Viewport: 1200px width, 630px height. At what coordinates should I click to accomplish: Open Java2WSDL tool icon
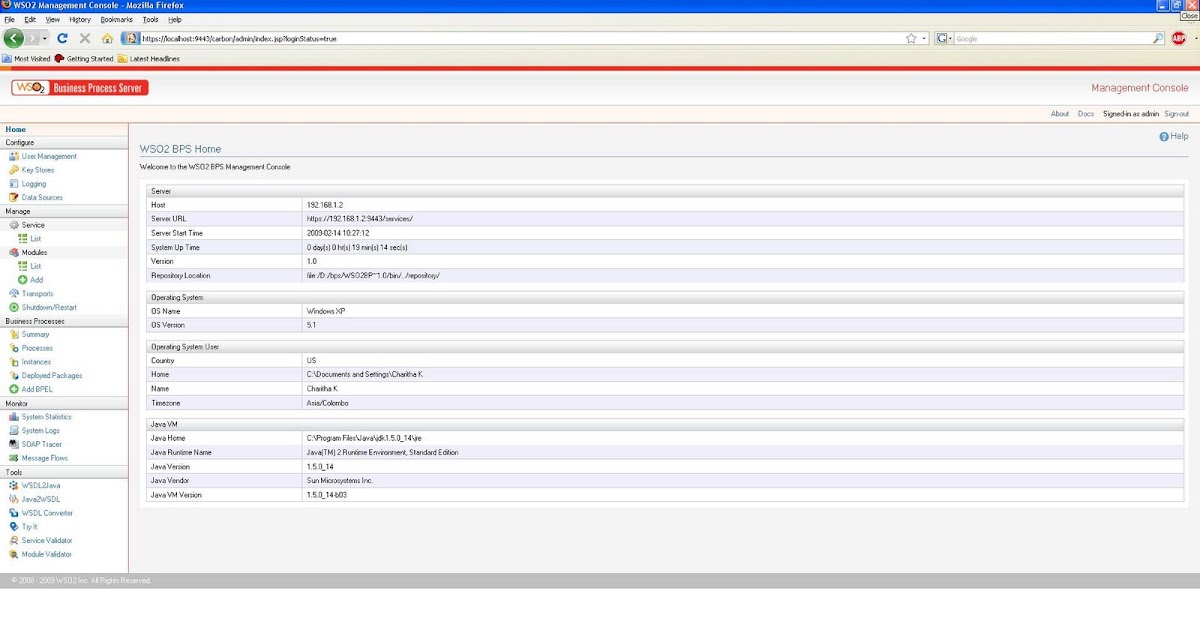point(13,499)
